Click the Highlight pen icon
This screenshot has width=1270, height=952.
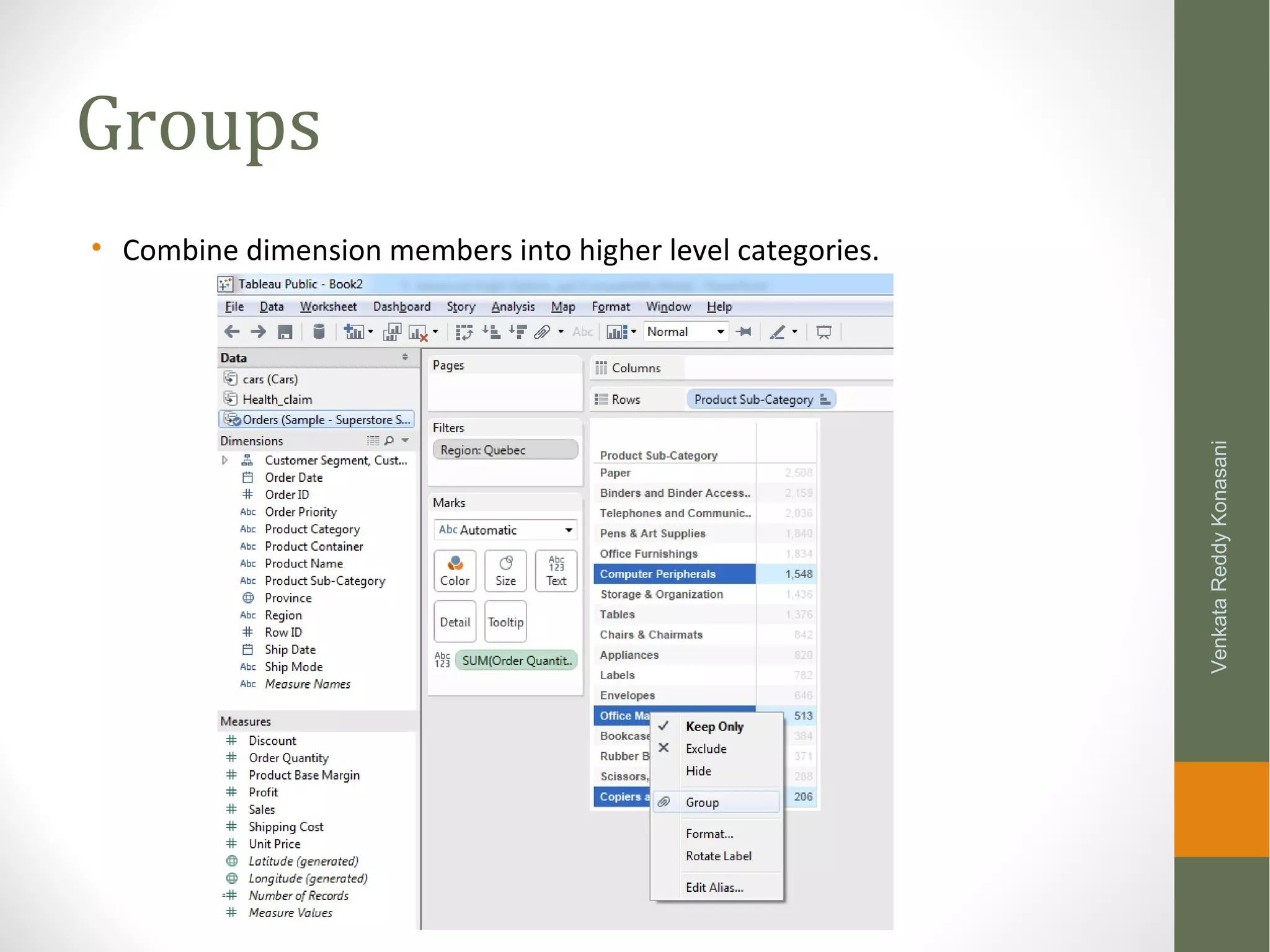[778, 332]
